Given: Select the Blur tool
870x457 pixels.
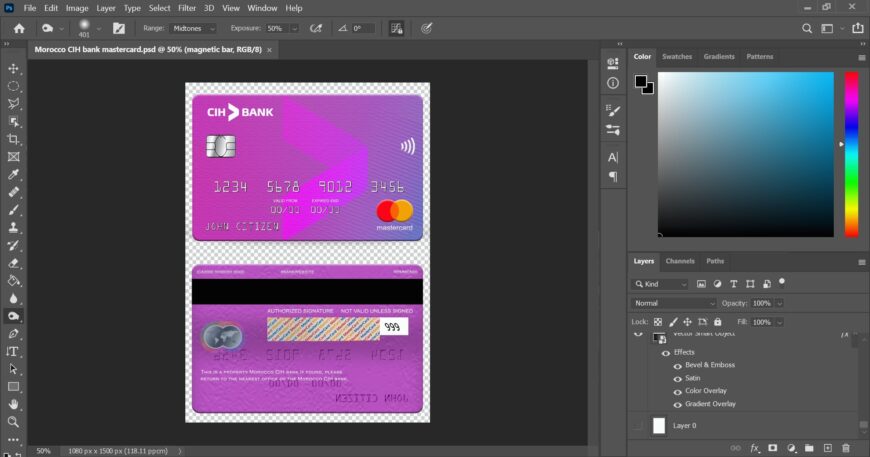Looking at the screenshot, I should coord(13,298).
